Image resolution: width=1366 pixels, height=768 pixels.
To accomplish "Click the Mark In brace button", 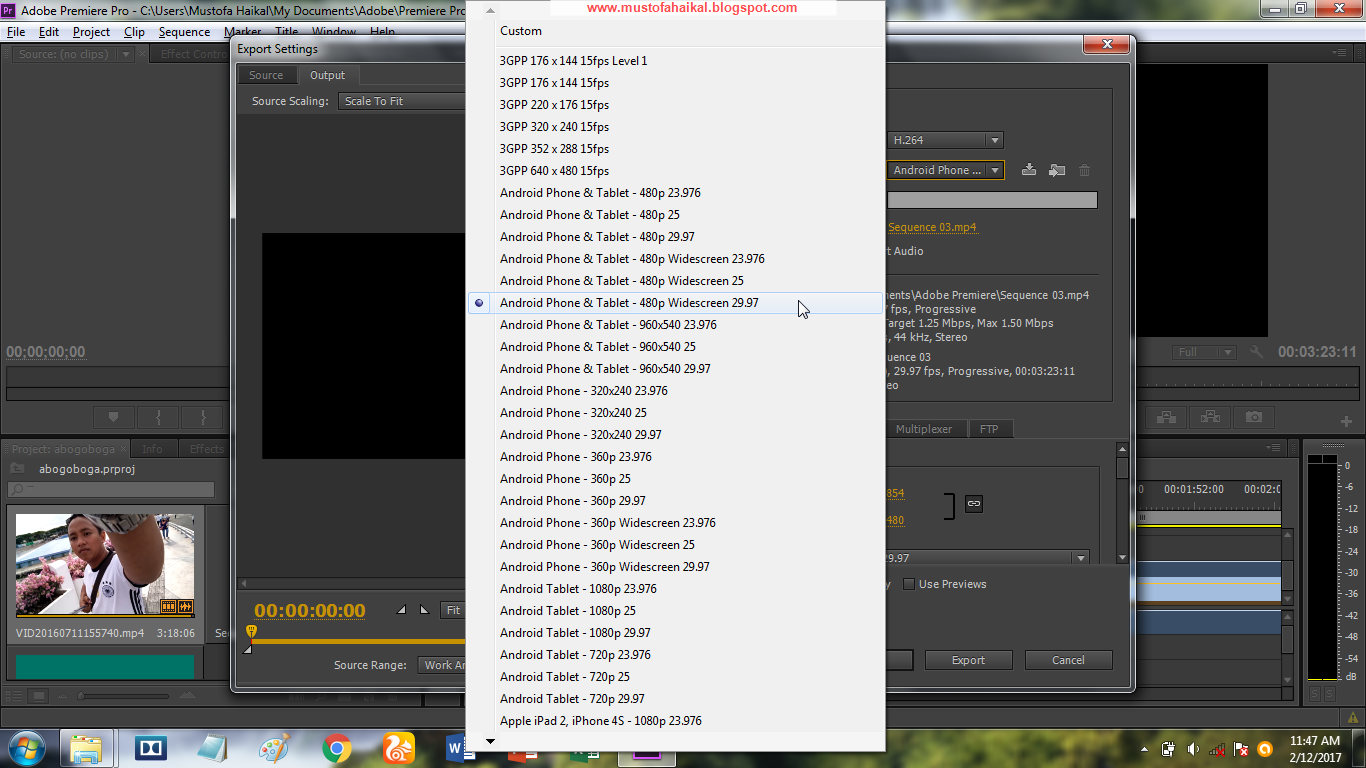I will [158, 417].
